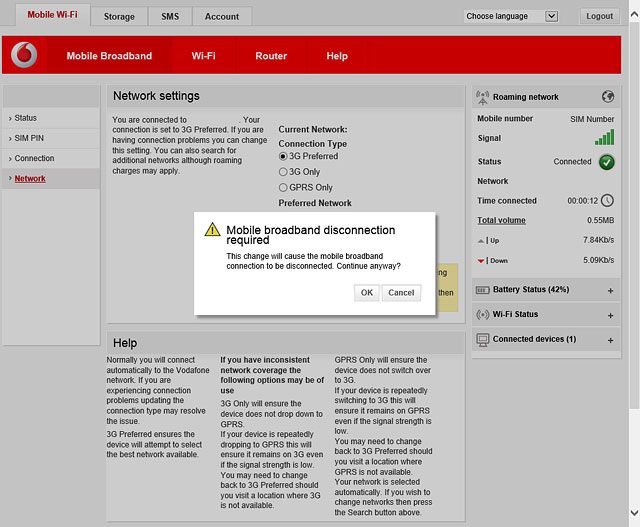Click the 5.09Kb/s download speed value
This screenshot has width=640, height=527.
pos(598,260)
